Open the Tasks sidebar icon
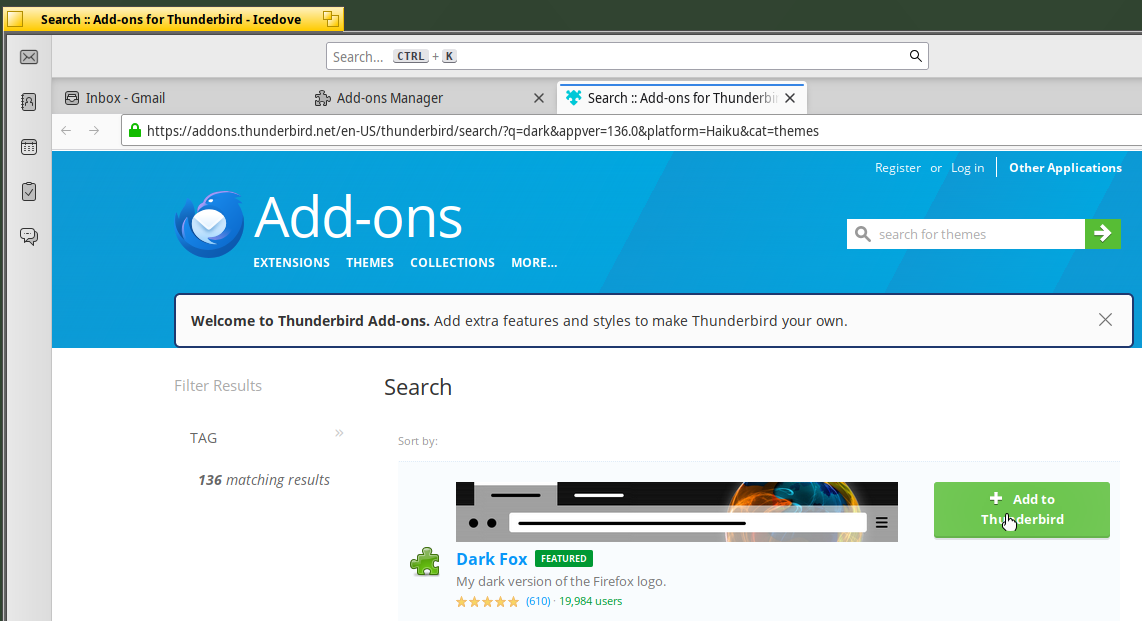Viewport: 1142px width, 621px height. 29,191
